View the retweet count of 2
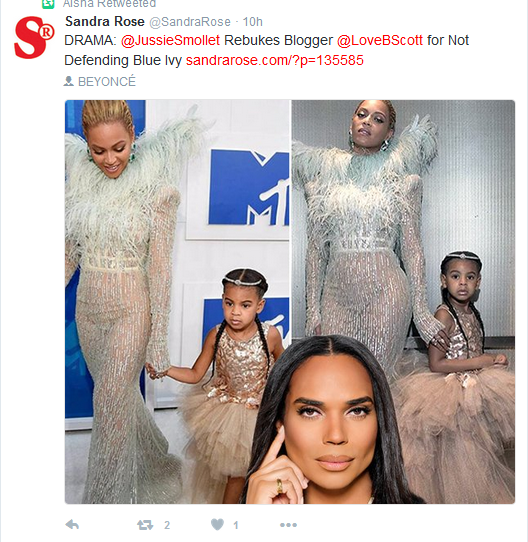The image size is (528, 542). [x=167, y=525]
